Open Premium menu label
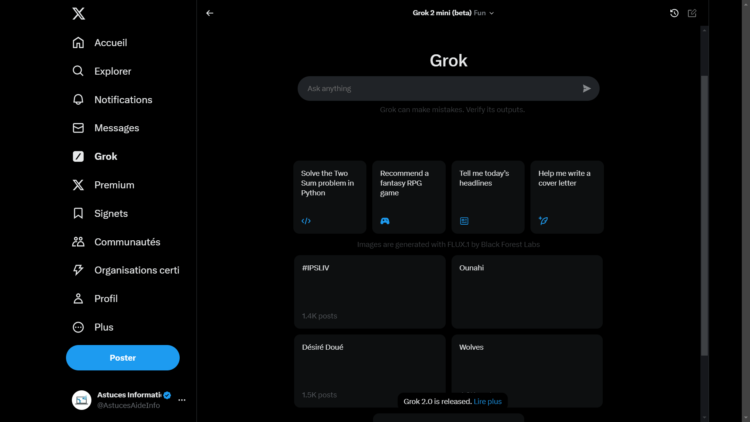 coord(114,185)
